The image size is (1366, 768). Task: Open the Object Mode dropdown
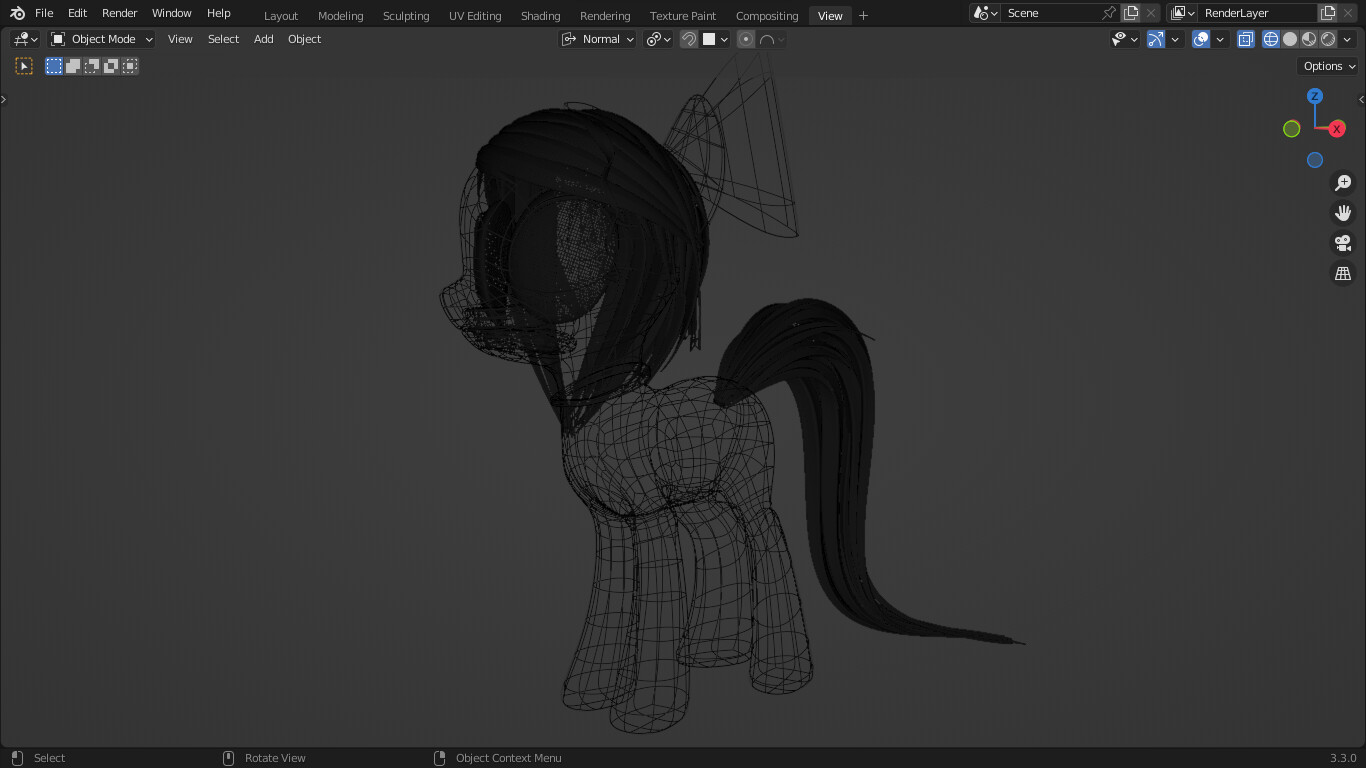click(102, 39)
